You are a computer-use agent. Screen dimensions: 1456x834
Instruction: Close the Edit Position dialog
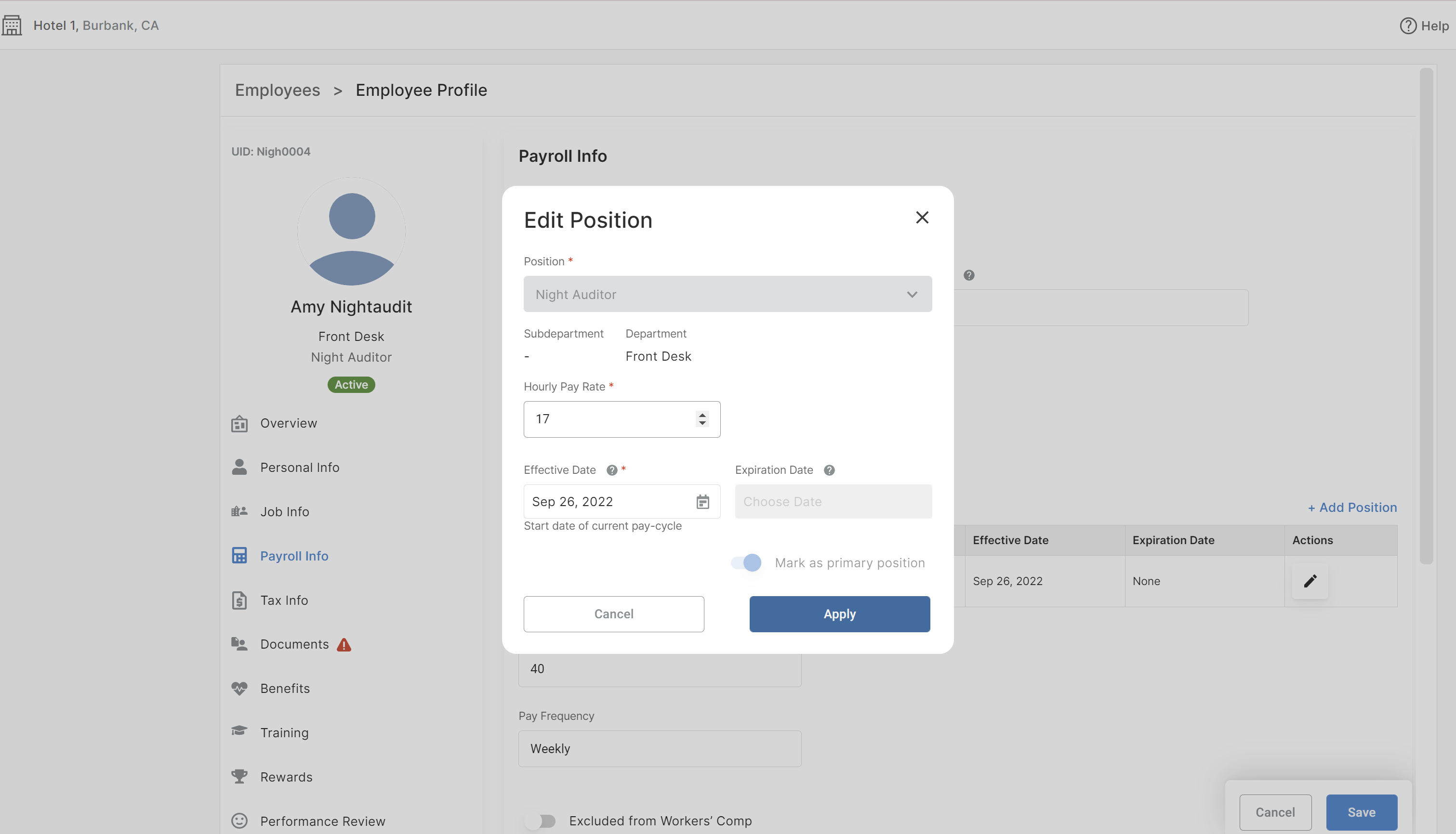click(x=922, y=218)
